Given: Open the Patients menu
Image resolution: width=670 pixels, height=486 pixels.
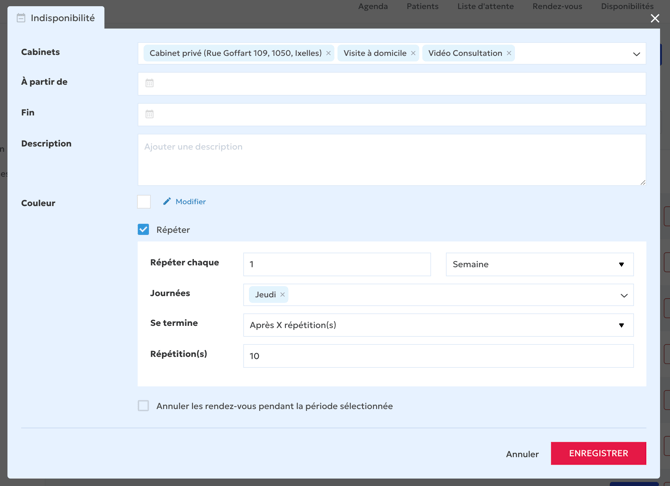Looking at the screenshot, I should click(x=422, y=6).
